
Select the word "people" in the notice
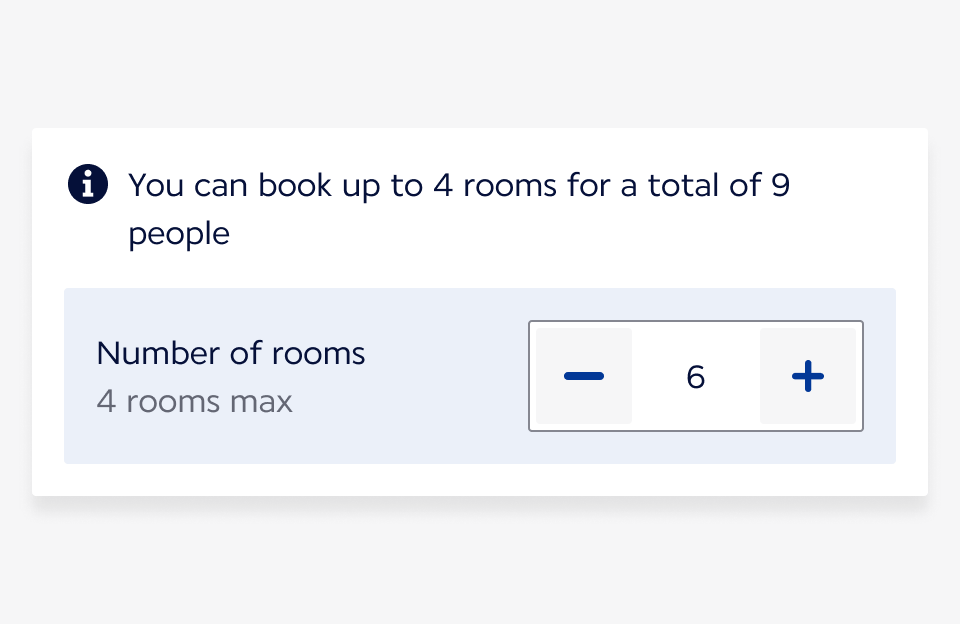pos(179,234)
